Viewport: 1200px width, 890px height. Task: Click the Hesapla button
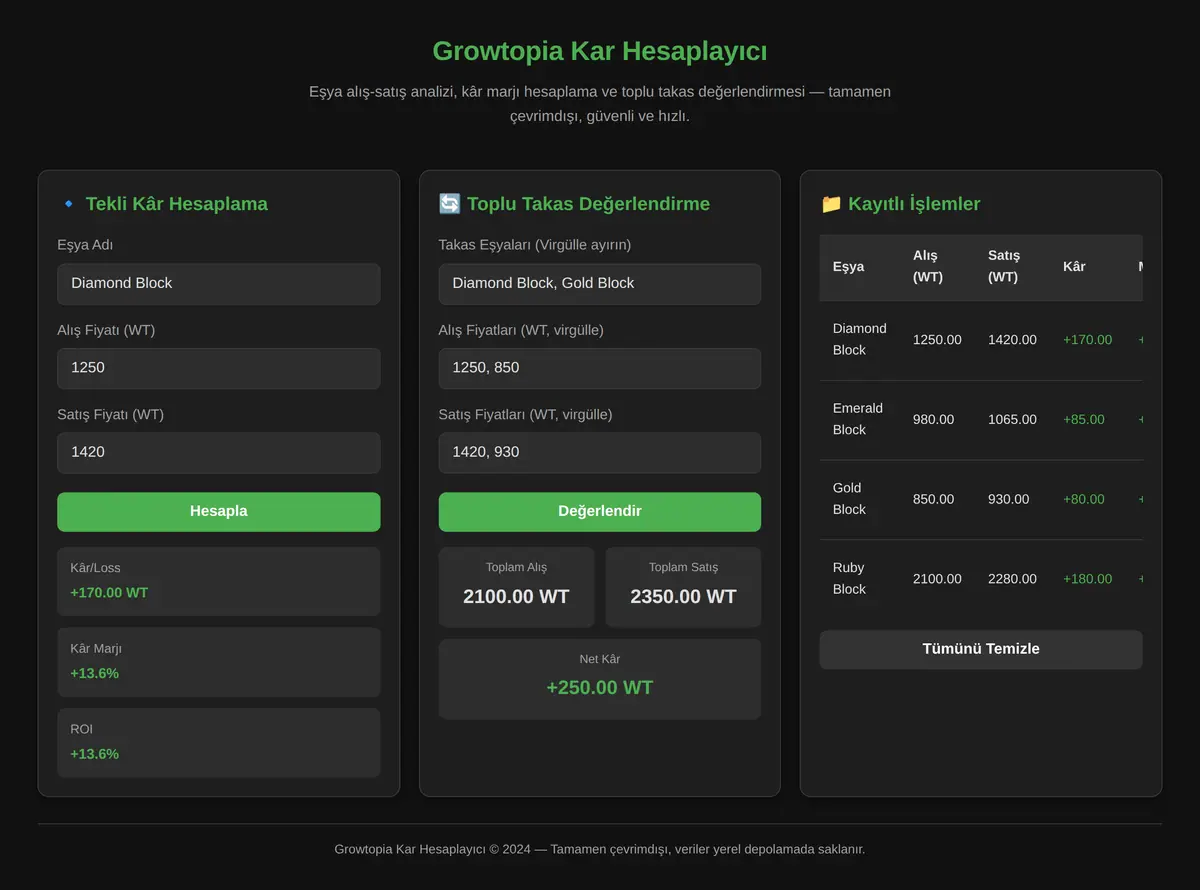(218, 511)
